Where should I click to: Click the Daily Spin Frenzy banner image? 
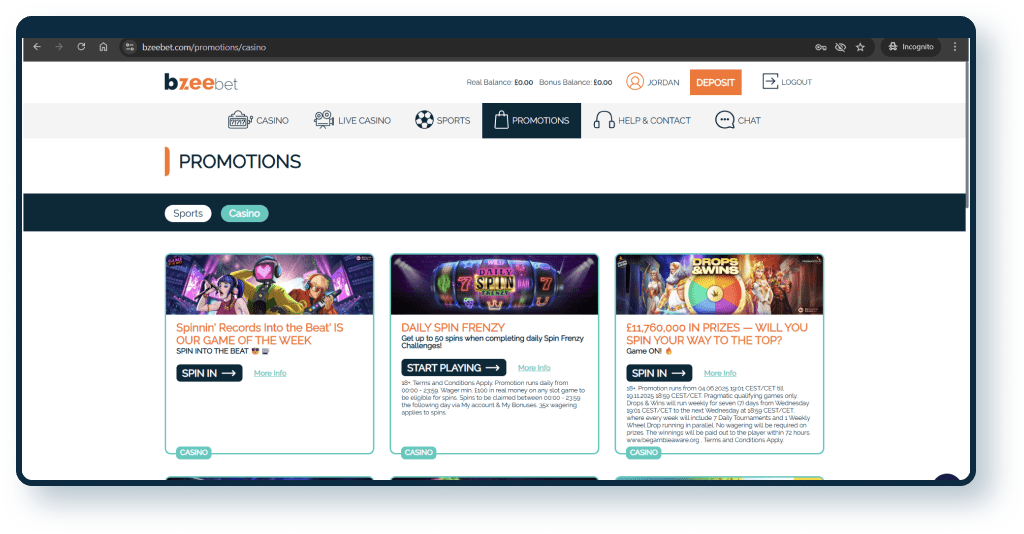point(494,285)
